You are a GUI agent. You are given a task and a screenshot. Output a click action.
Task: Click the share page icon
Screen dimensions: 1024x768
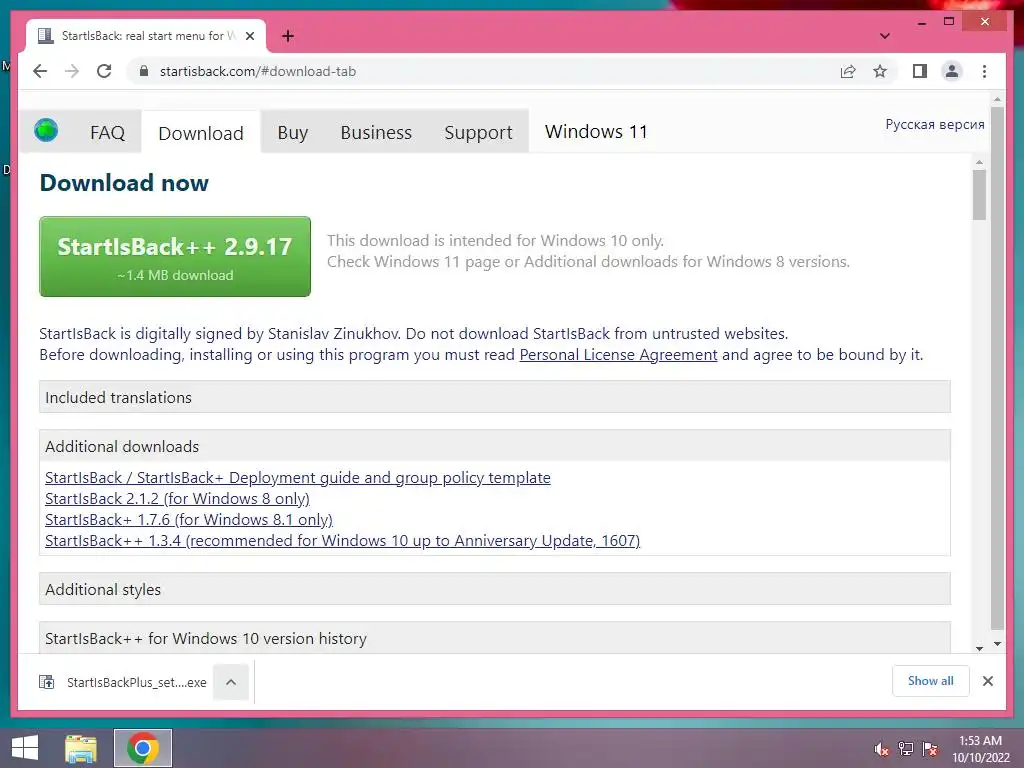[x=848, y=71]
